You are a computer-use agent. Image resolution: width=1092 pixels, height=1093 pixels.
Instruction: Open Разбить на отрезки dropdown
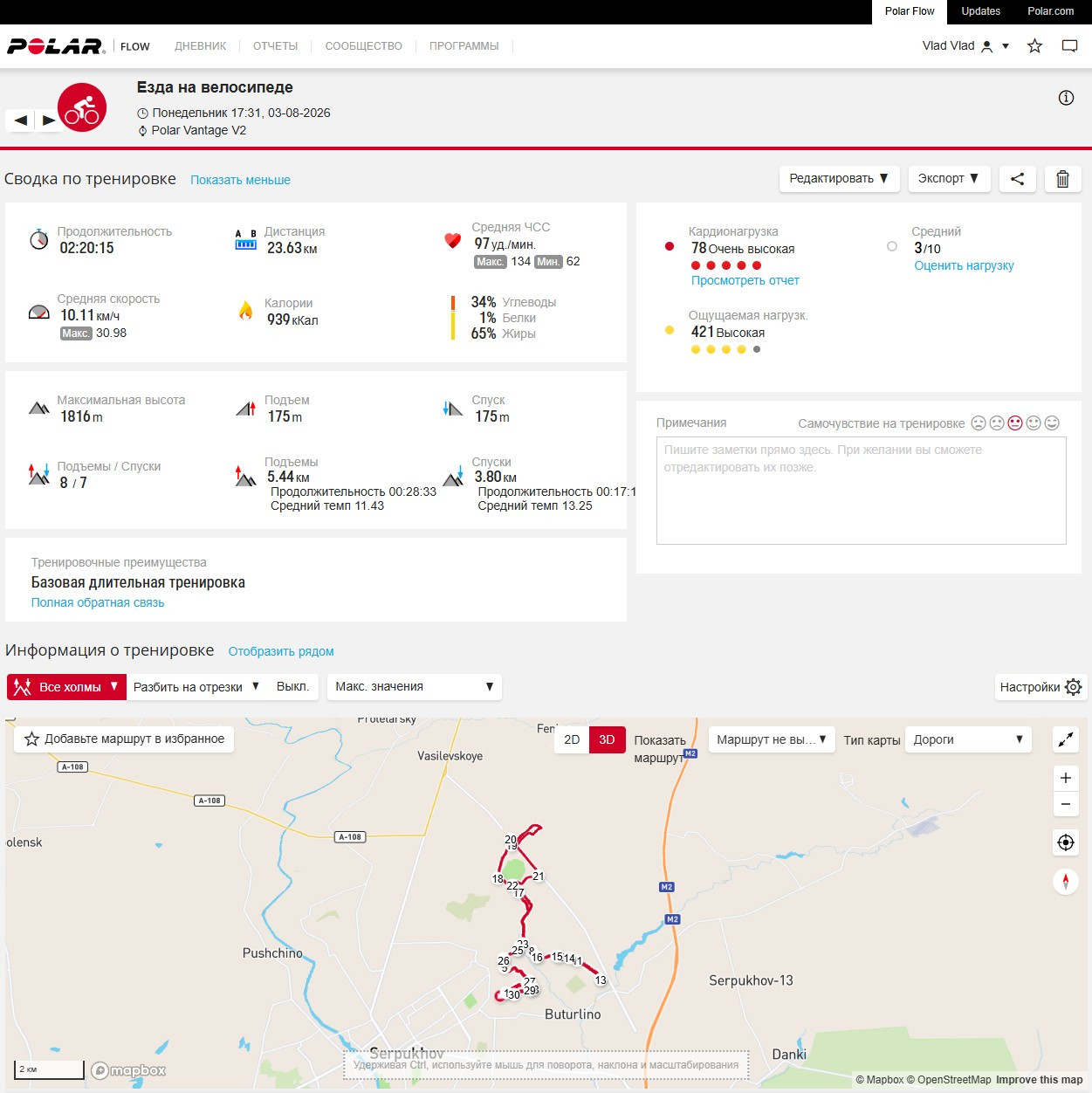point(196,687)
